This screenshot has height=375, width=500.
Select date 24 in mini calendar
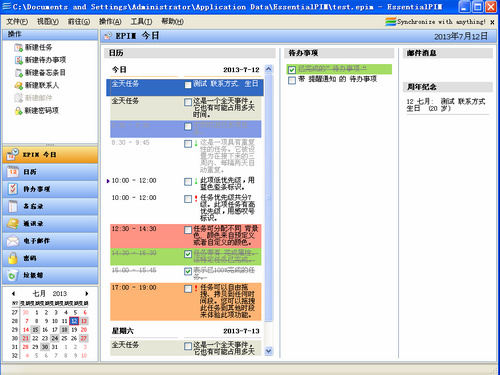pyautogui.click(x=55, y=338)
